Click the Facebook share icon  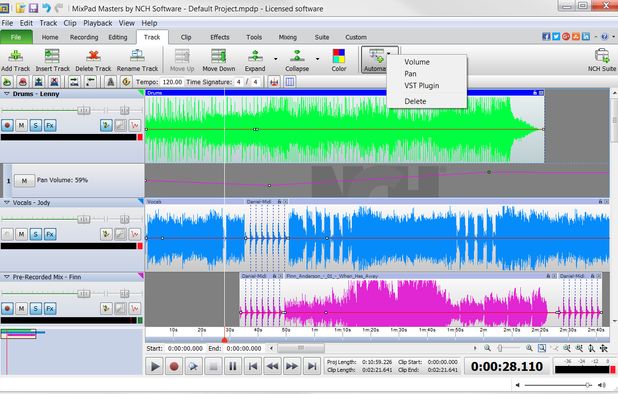(546, 37)
